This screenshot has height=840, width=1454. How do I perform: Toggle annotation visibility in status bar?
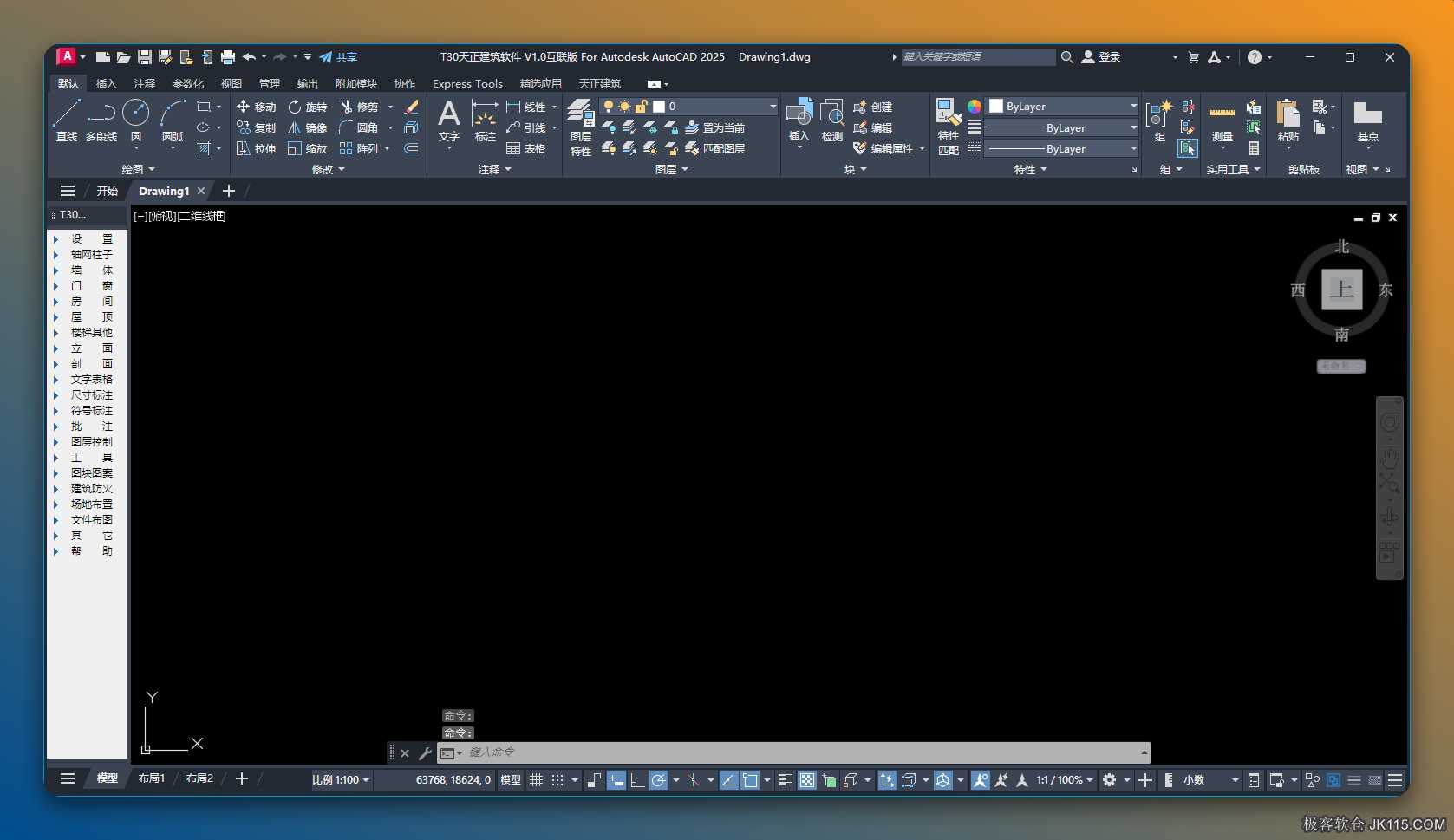tap(980, 780)
